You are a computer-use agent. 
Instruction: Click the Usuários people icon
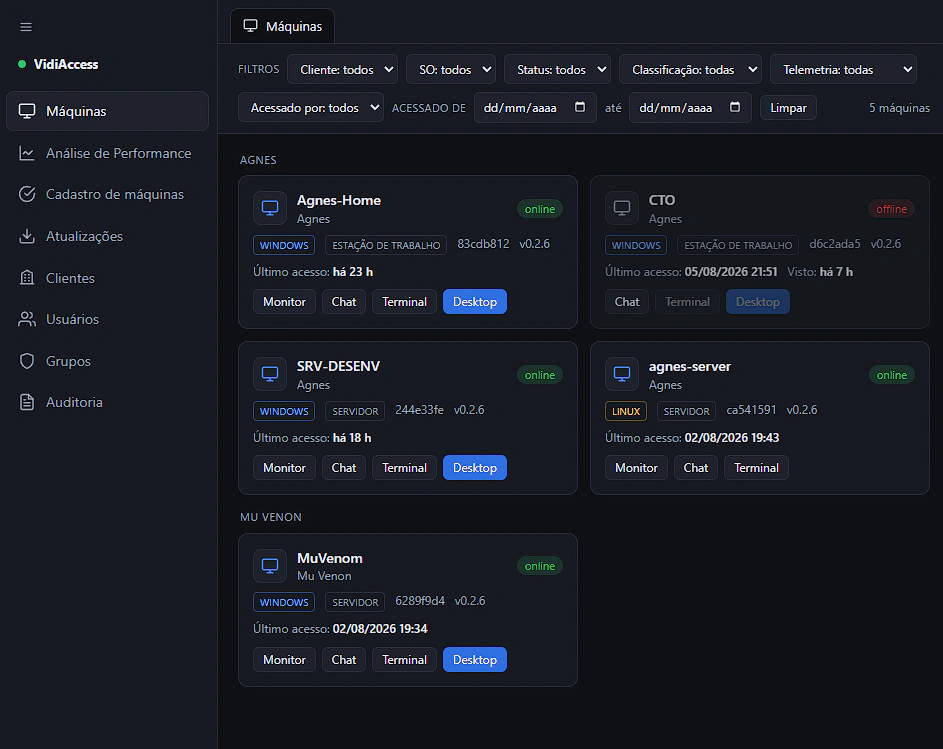click(x=26, y=319)
